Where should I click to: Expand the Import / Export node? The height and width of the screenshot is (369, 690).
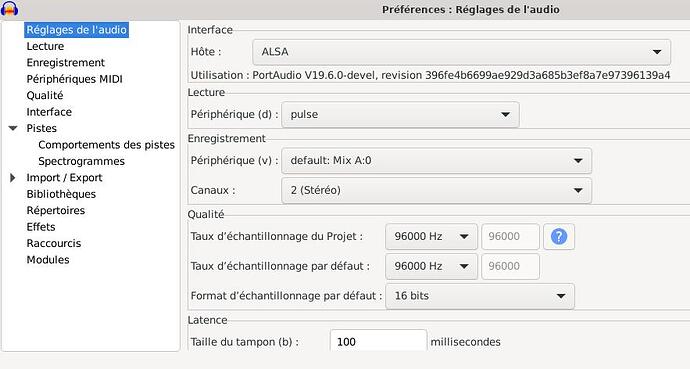pyautogui.click(x=12, y=178)
